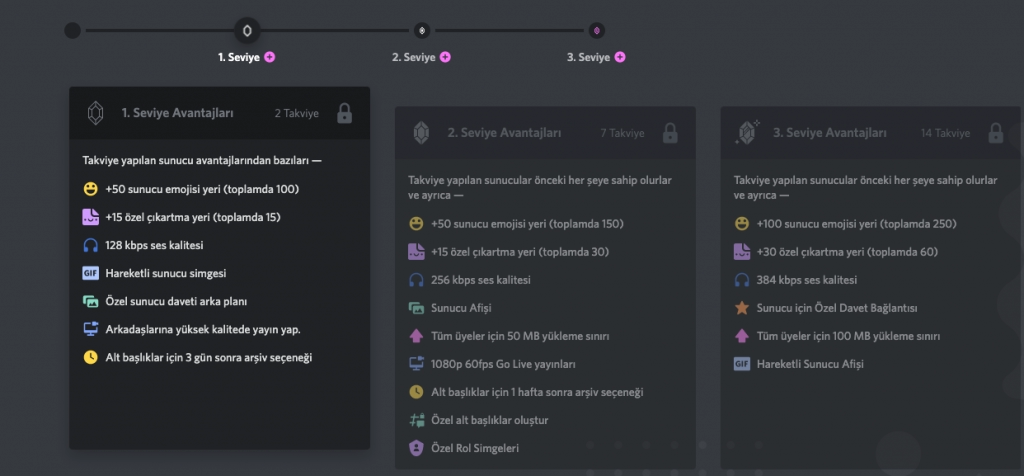Screen dimensions: 1024x476
Task: Select the 1. Seviye label
Action: click(238, 57)
